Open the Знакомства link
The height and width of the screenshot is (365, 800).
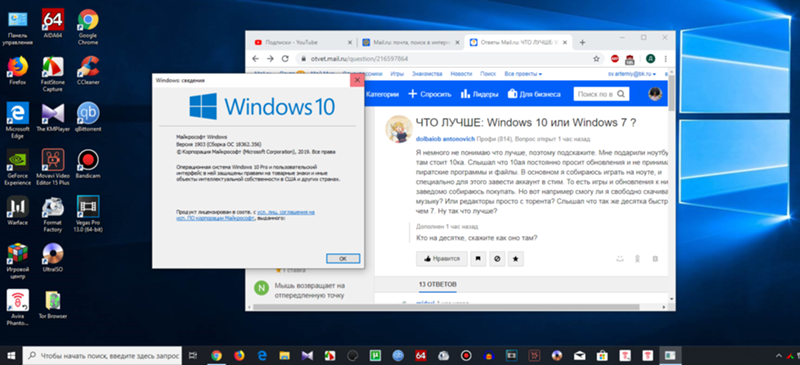tap(427, 74)
